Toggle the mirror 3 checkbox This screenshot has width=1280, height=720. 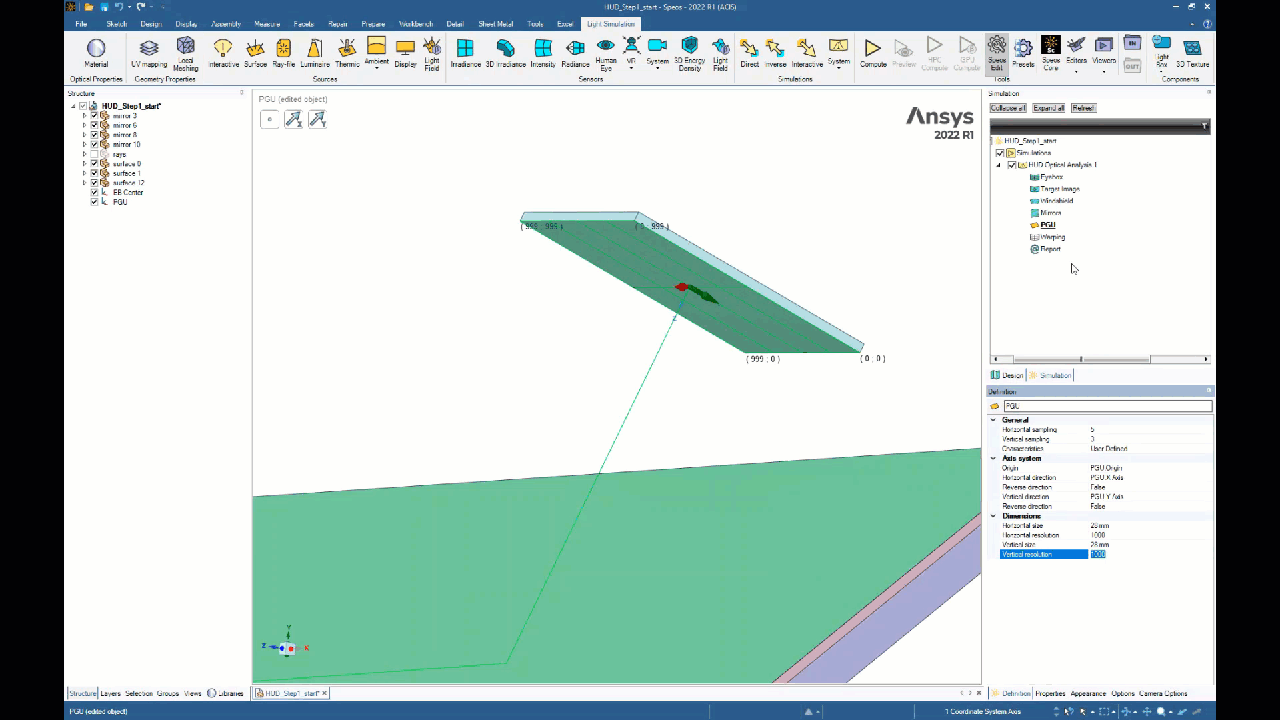(x=94, y=116)
